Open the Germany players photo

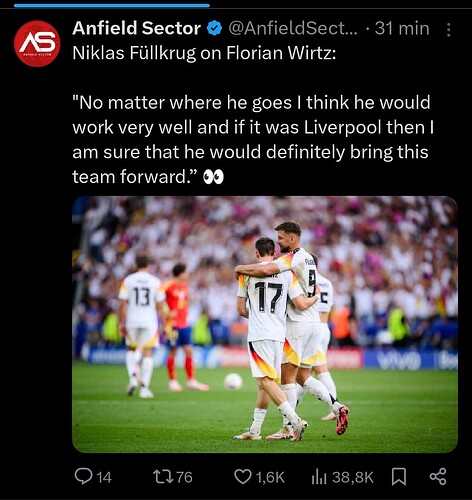tap(265, 324)
